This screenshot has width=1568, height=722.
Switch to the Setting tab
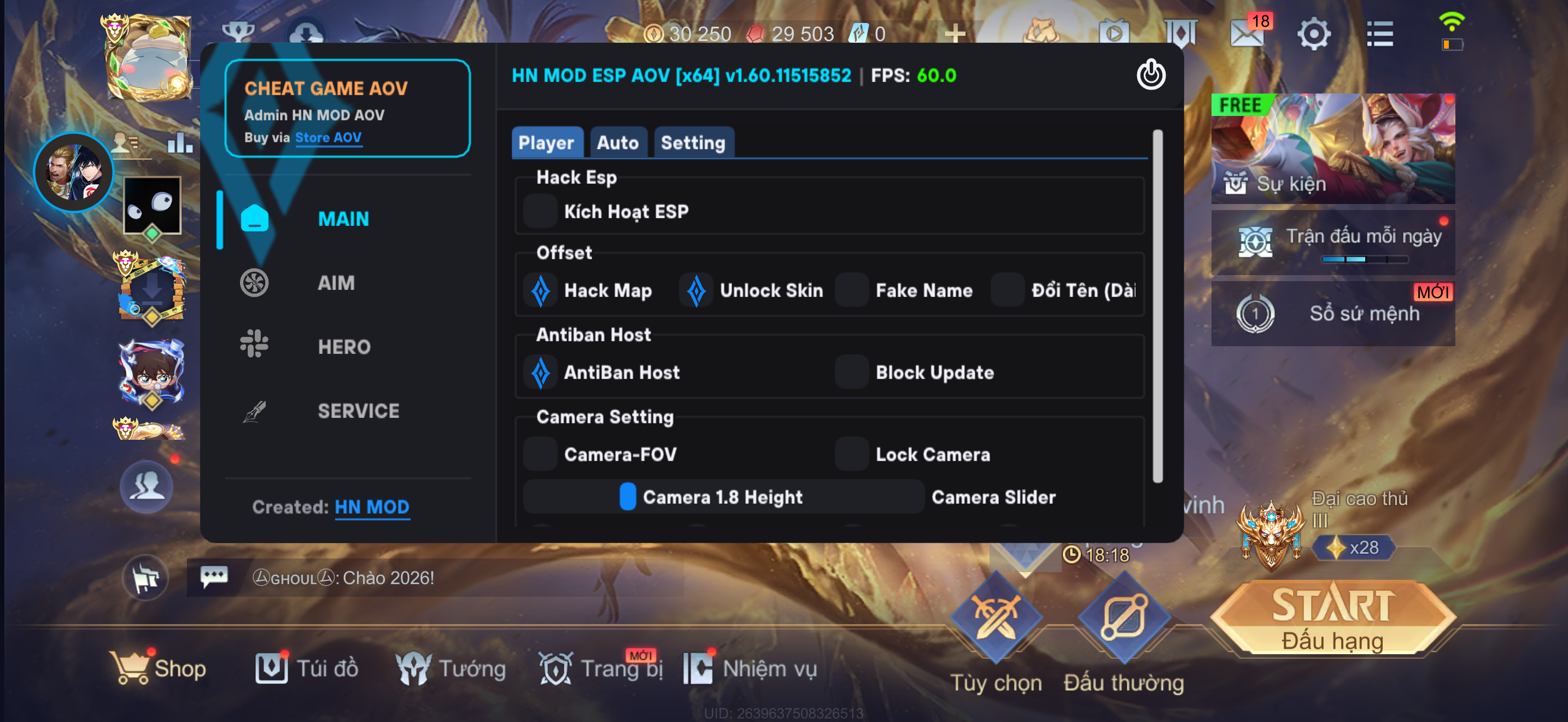[693, 142]
